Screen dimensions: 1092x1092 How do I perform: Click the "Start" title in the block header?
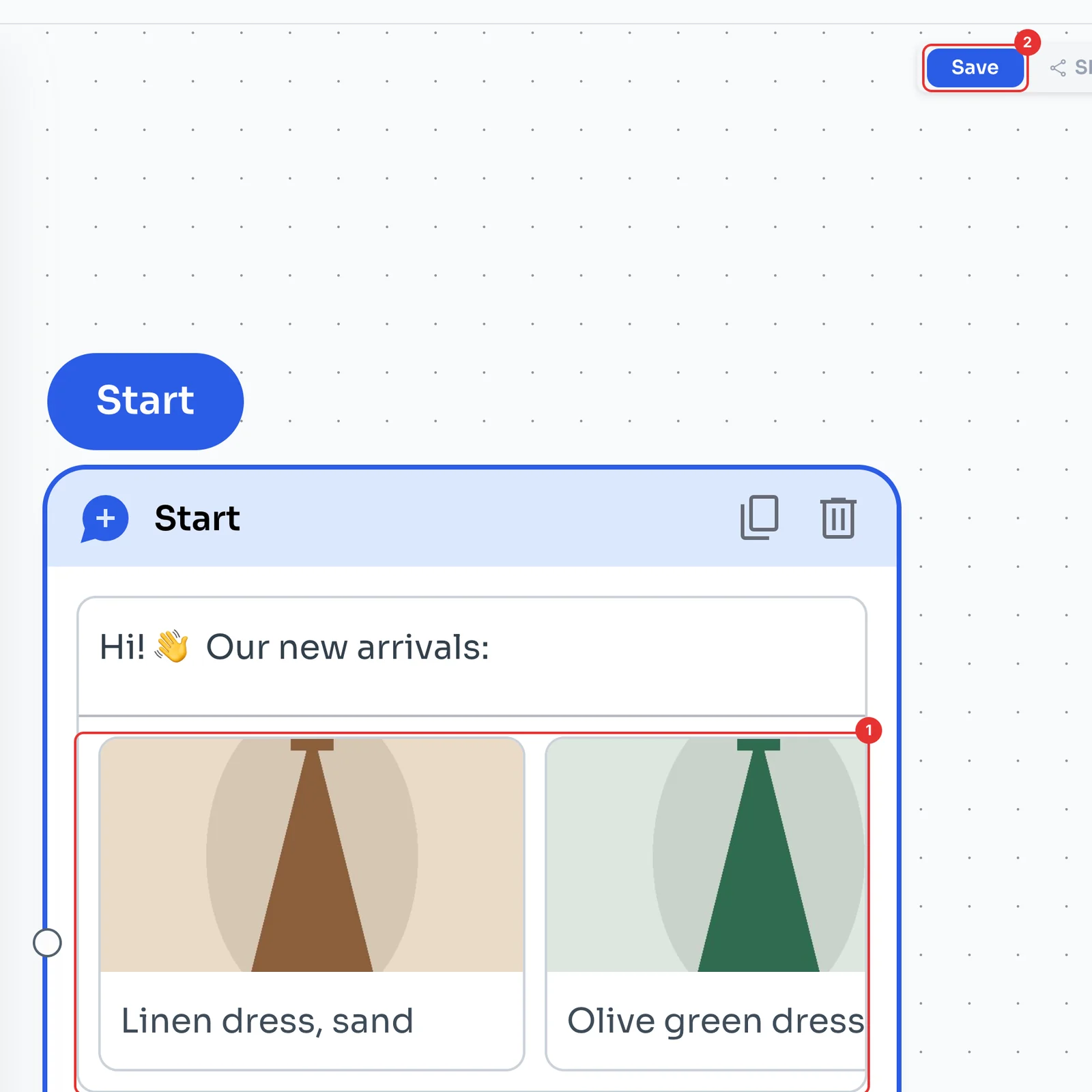tap(197, 518)
